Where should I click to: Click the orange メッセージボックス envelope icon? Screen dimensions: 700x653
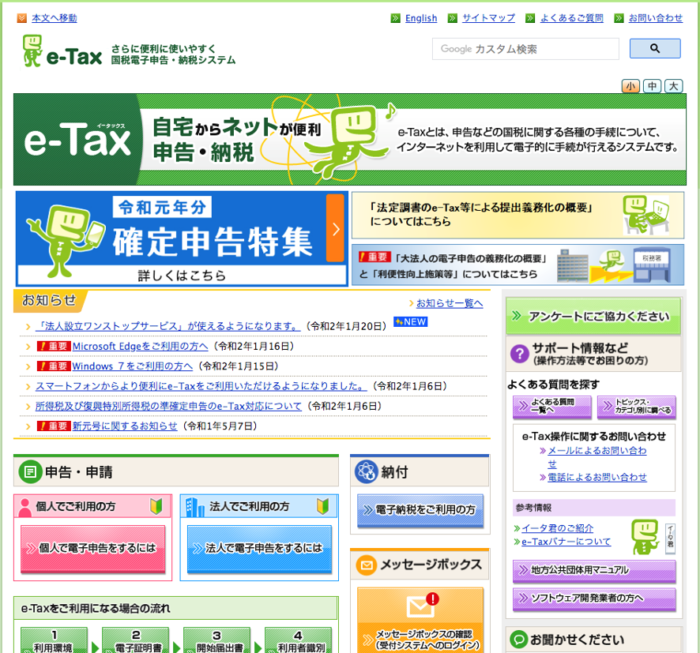pos(367,566)
